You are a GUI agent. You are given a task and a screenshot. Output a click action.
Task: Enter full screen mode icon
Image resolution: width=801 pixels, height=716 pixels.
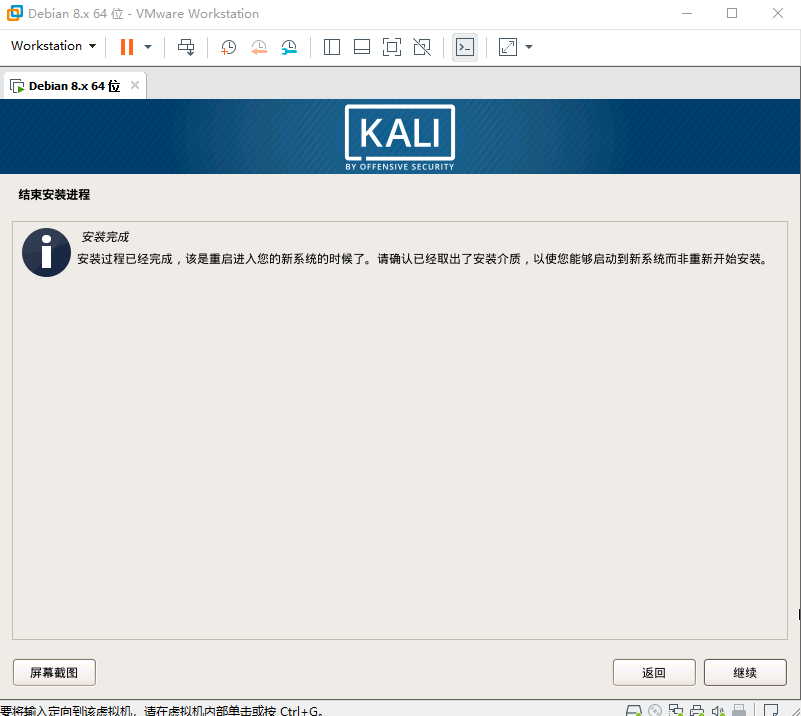click(392, 47)
